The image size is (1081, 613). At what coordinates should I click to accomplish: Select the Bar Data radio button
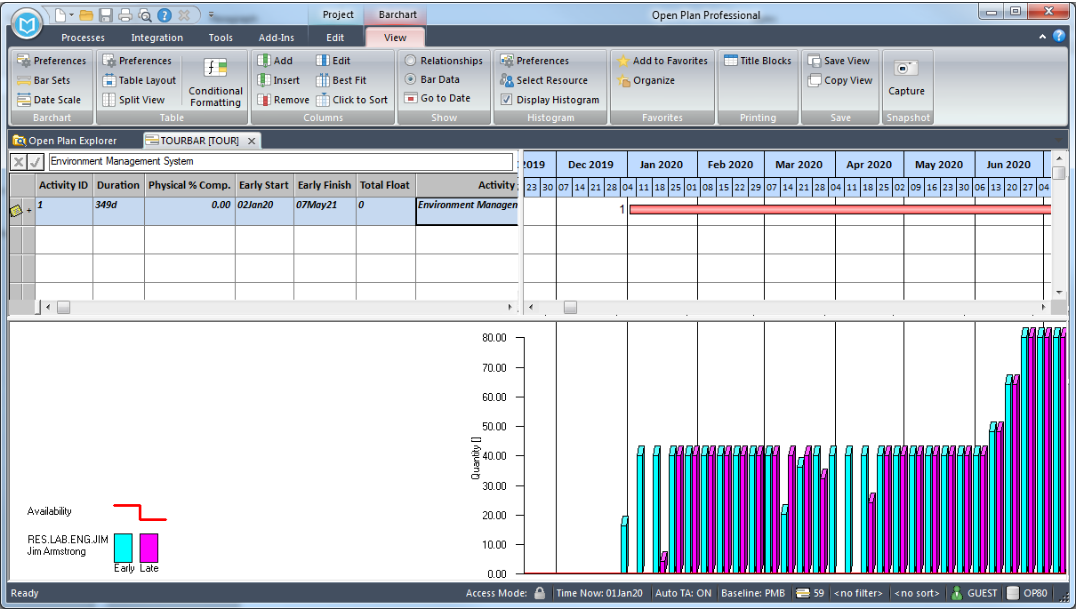410,80
